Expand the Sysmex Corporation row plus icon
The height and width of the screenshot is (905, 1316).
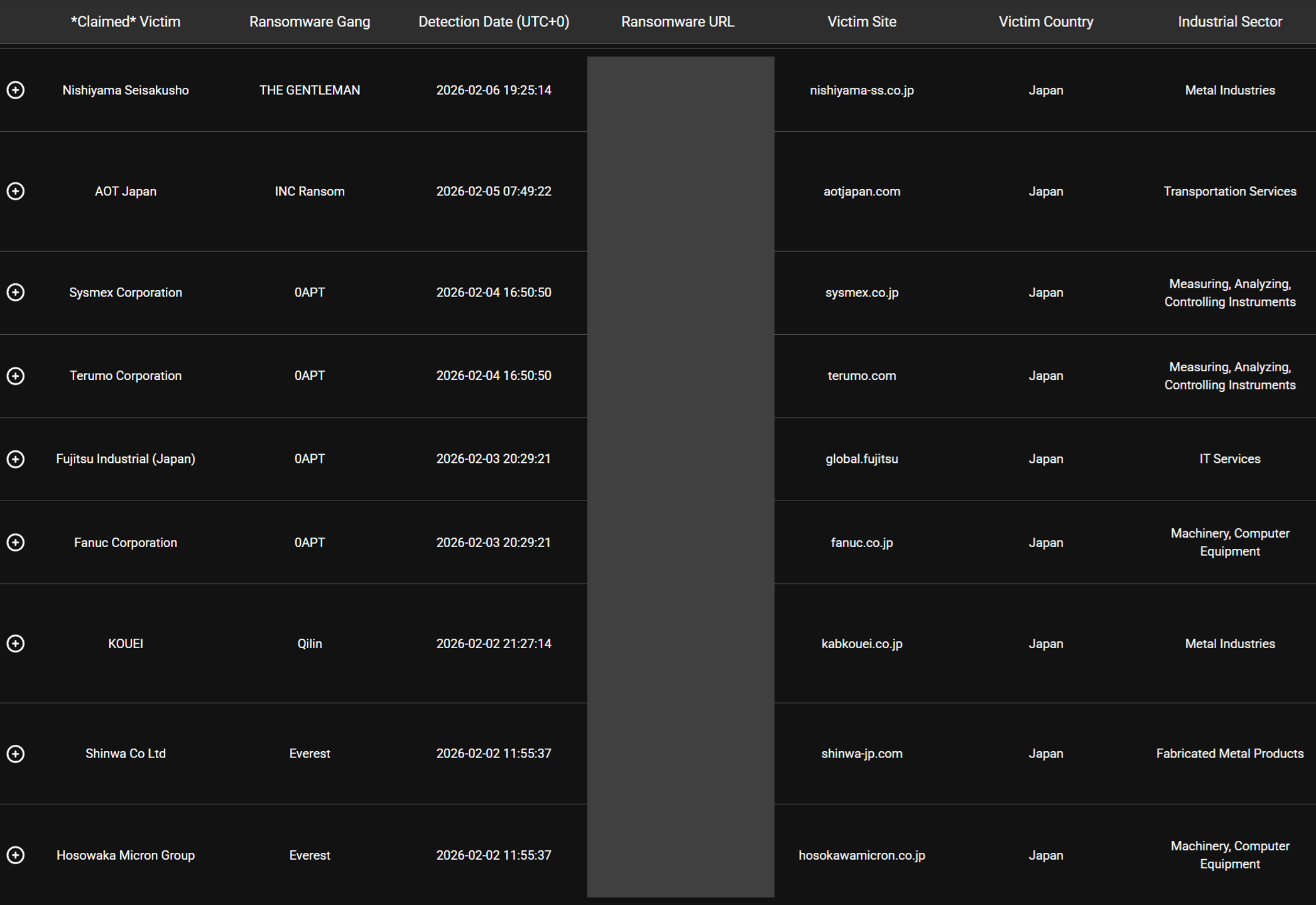coord(16,293)
